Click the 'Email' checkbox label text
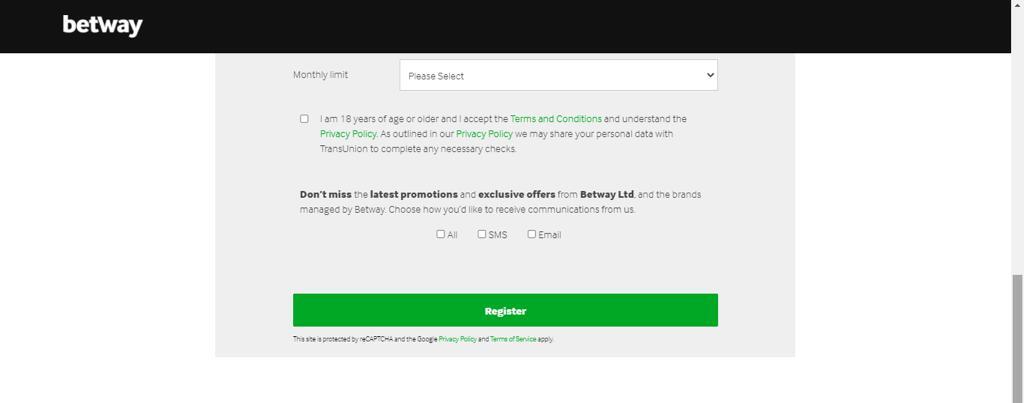Viewport: 1024px width, 403px height. 549,234
